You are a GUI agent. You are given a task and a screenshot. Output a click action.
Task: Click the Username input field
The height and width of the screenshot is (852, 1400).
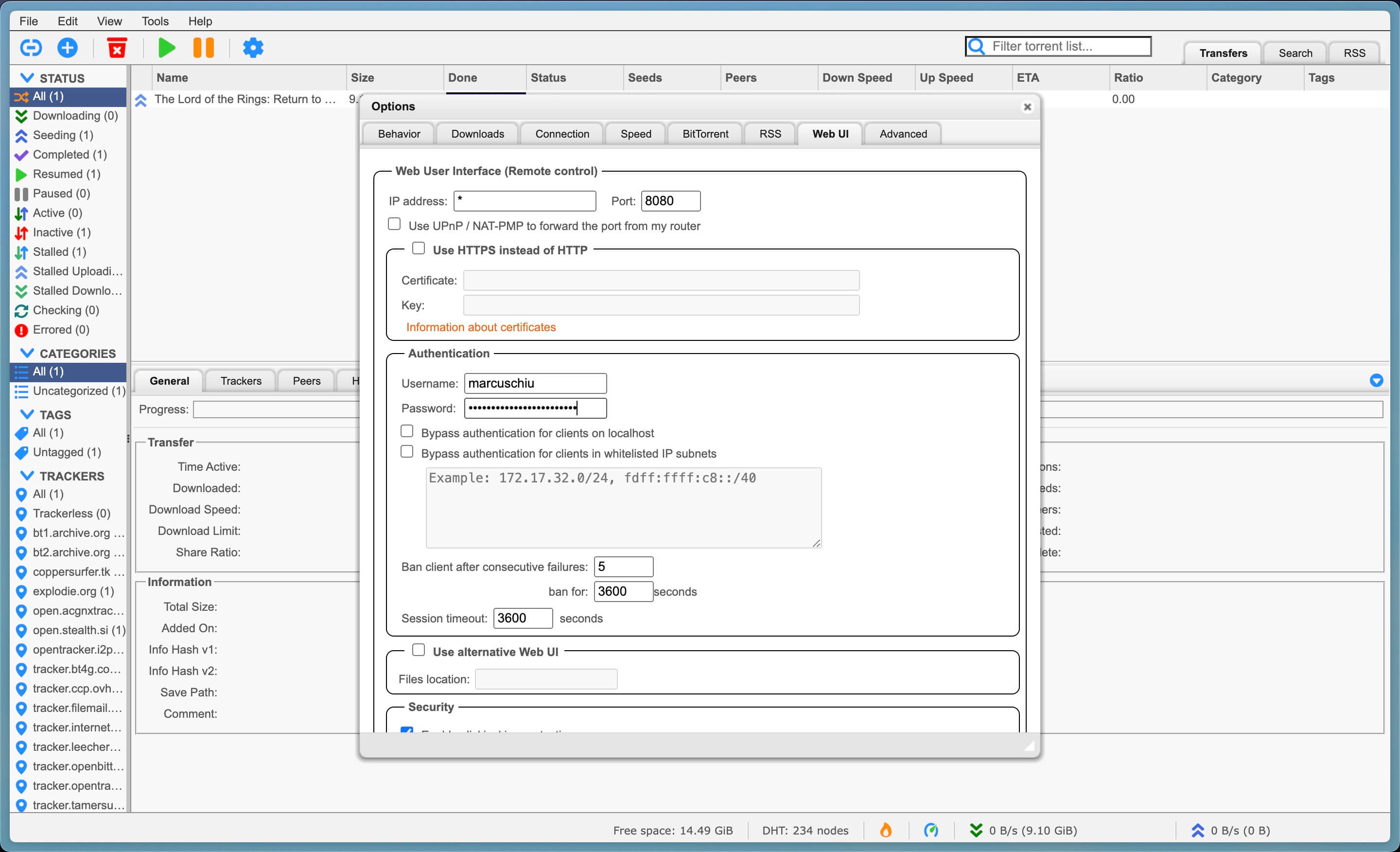coord(535,384)
